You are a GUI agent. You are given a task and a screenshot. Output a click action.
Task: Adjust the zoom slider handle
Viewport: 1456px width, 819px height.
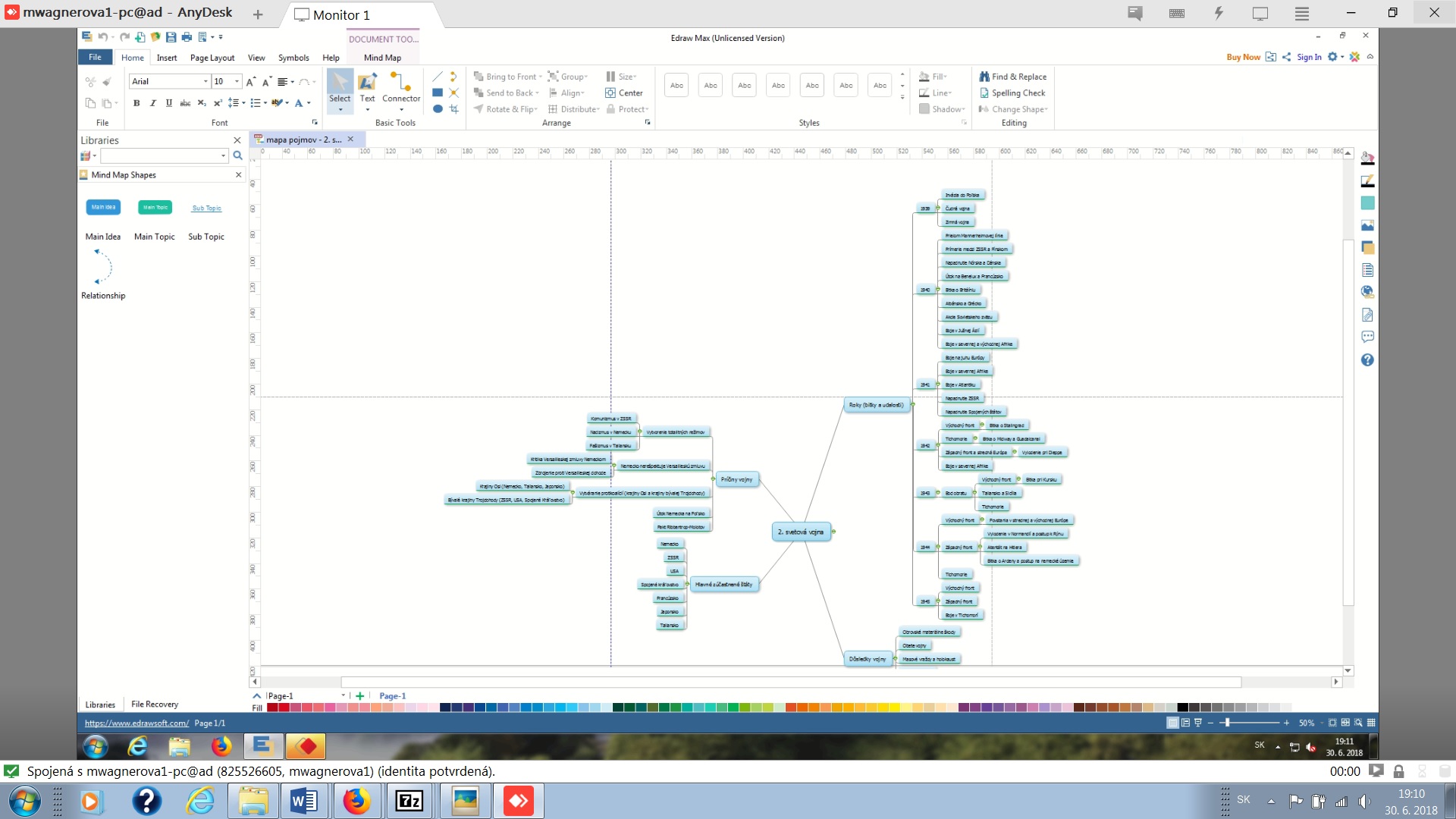(x=1226, y=723)
